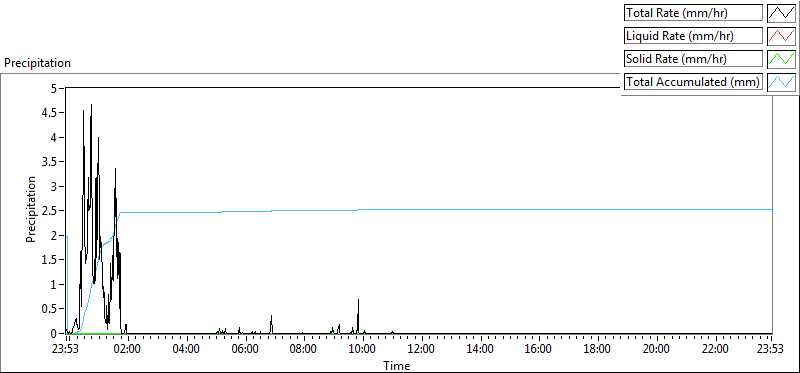Click the Time x-axis title
Screen dimensions: 800x373
(x=396, y=365)
